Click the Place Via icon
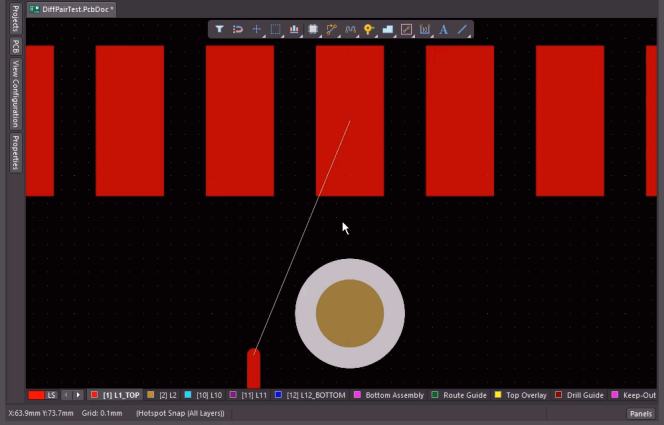Screen dimensions: 664x425 tap(369, 30)
